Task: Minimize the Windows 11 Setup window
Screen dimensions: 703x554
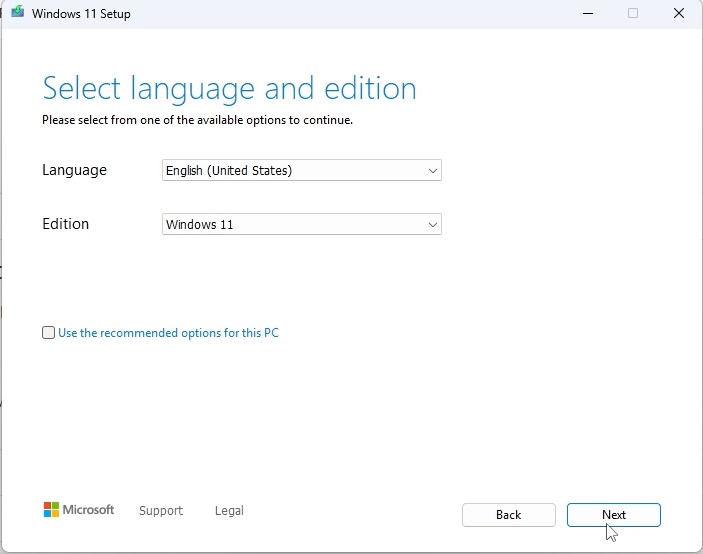Action: pos(585,14)
